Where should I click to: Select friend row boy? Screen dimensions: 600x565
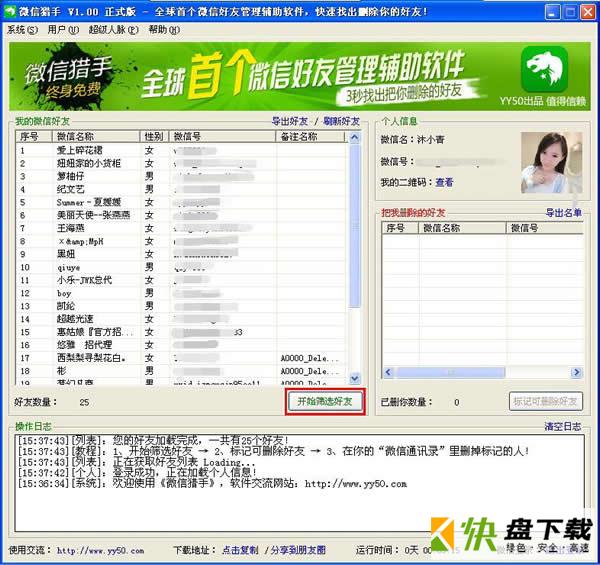pyautogui.click(x=181, y=293)
